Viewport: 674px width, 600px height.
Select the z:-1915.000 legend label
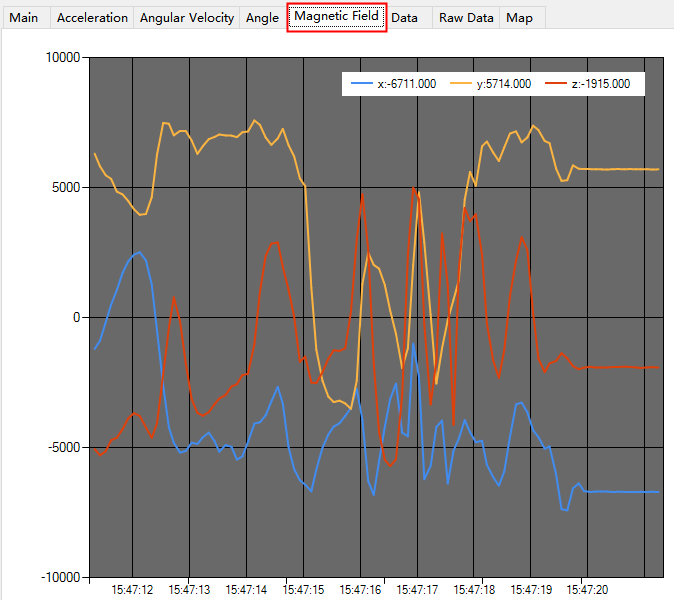coord(600,83)
